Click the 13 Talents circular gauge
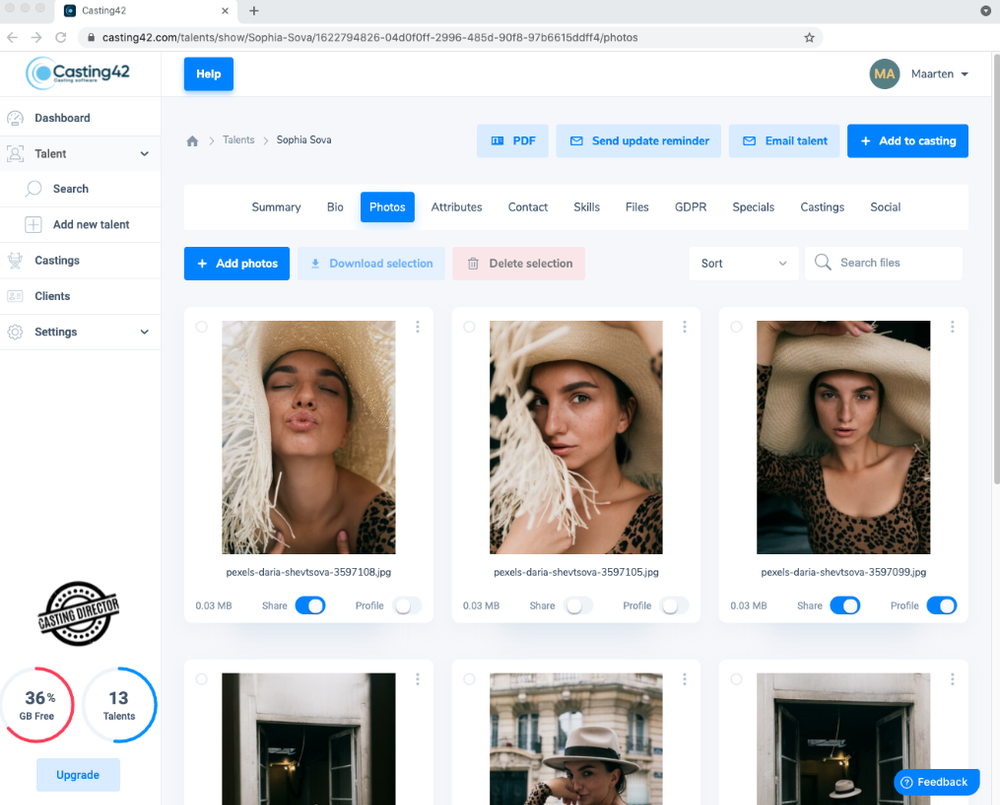The width and height of the screenshot is (1000, 805). 119,705
